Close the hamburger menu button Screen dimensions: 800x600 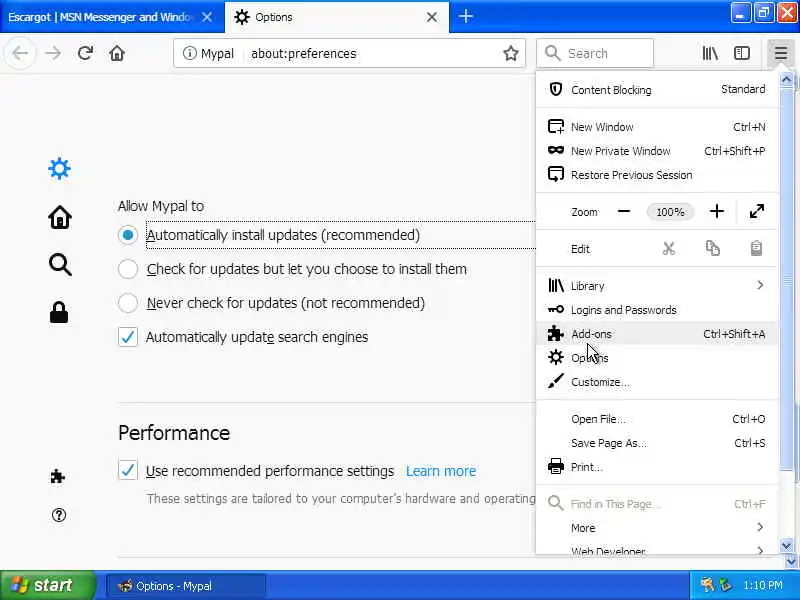781,53
